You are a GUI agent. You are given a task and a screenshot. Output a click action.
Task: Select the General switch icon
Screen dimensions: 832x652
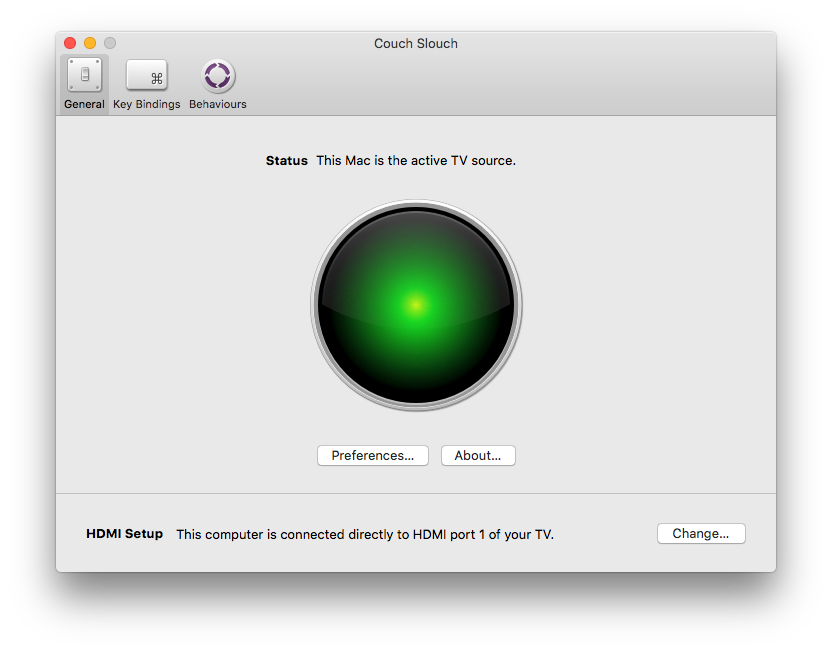pos(84,75)
